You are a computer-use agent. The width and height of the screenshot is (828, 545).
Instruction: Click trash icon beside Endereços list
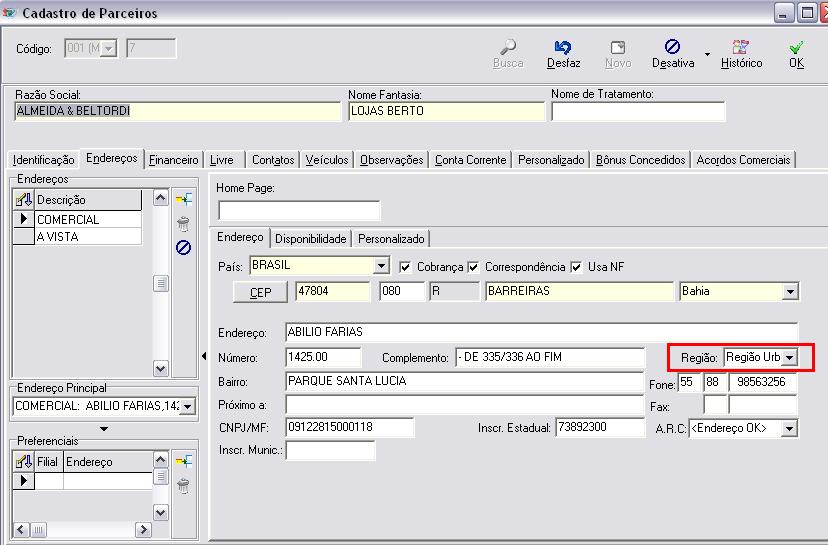(183, 224)
